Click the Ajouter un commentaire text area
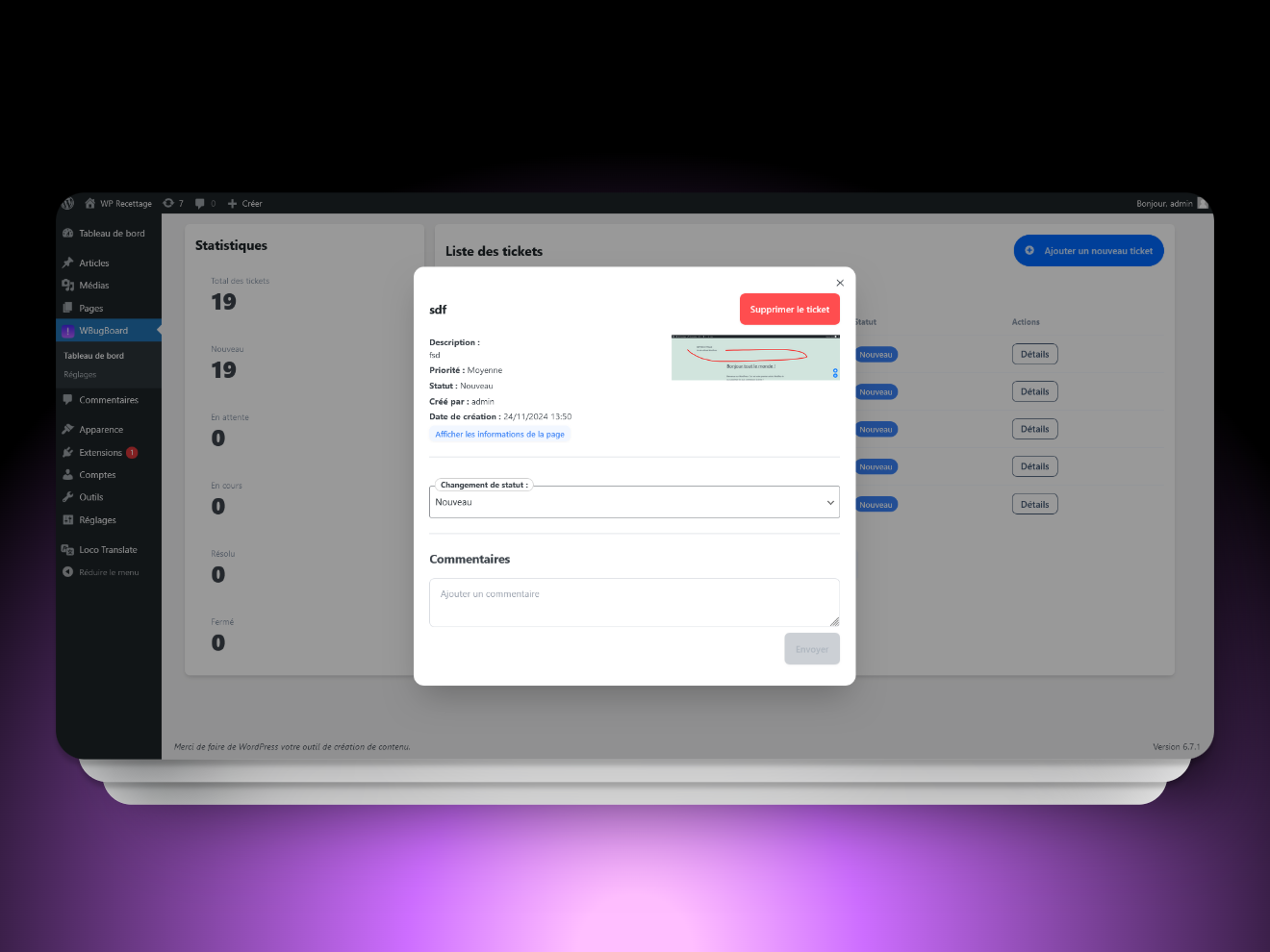The image size is (1270, 952). (634, 602)
